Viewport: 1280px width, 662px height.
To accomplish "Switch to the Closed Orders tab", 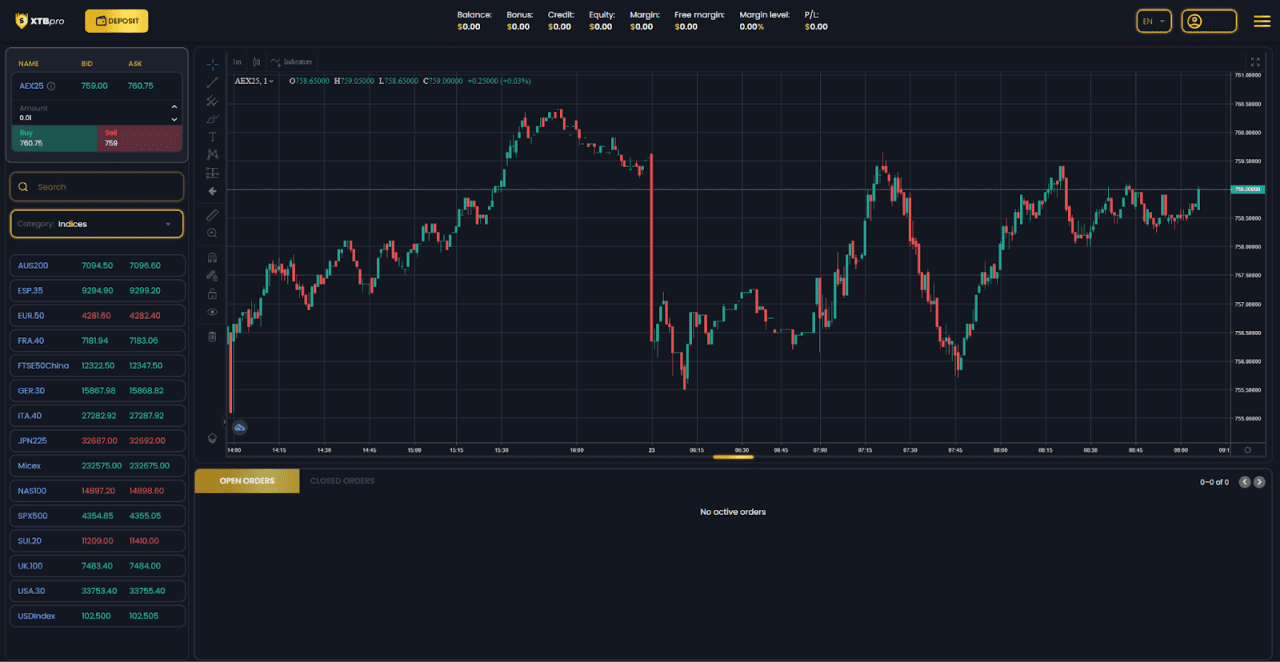I will (342, 481).
